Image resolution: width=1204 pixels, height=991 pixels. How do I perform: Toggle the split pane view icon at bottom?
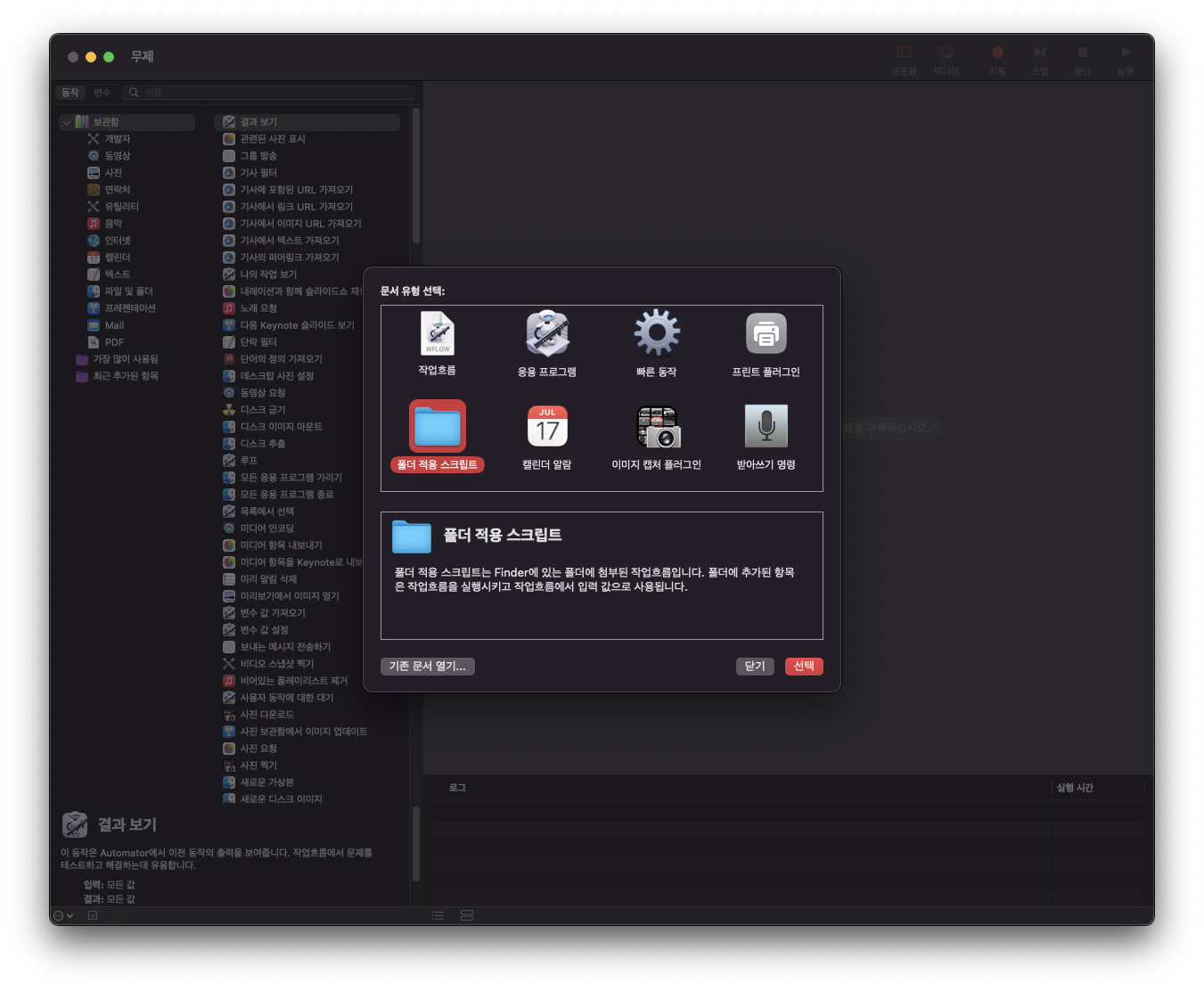click(467, 916)
